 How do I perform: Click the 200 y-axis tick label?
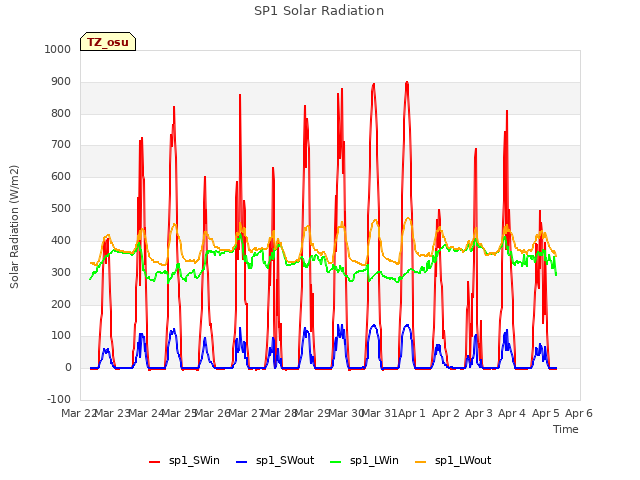[61, 304]
